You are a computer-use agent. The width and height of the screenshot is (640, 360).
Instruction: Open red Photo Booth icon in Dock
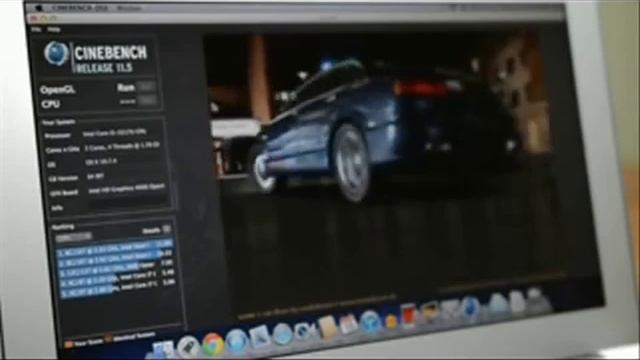(409, 316)
